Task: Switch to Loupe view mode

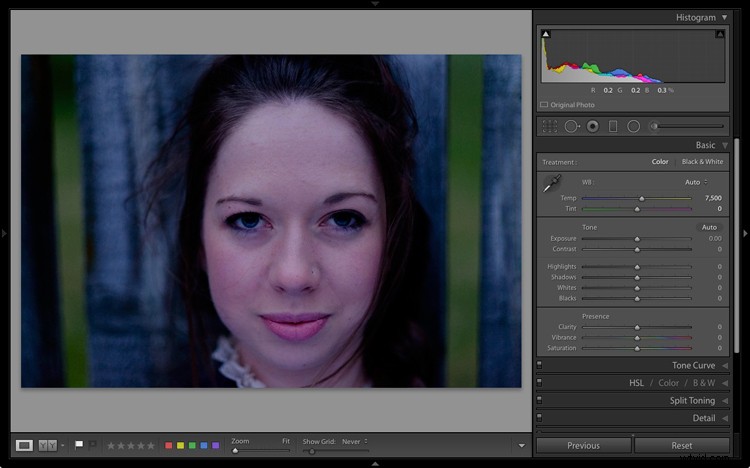Action: (x=24, y=446)
